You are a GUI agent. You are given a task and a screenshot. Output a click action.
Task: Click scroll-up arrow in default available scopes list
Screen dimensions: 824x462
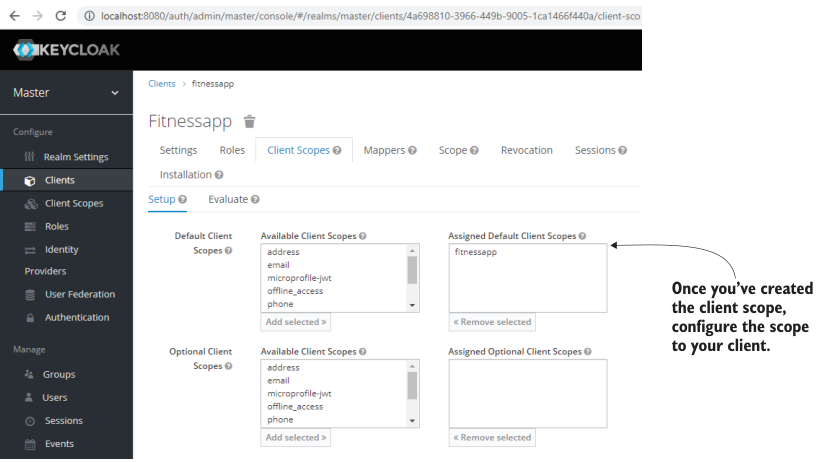pyautogui.click(x=413, y=250)
